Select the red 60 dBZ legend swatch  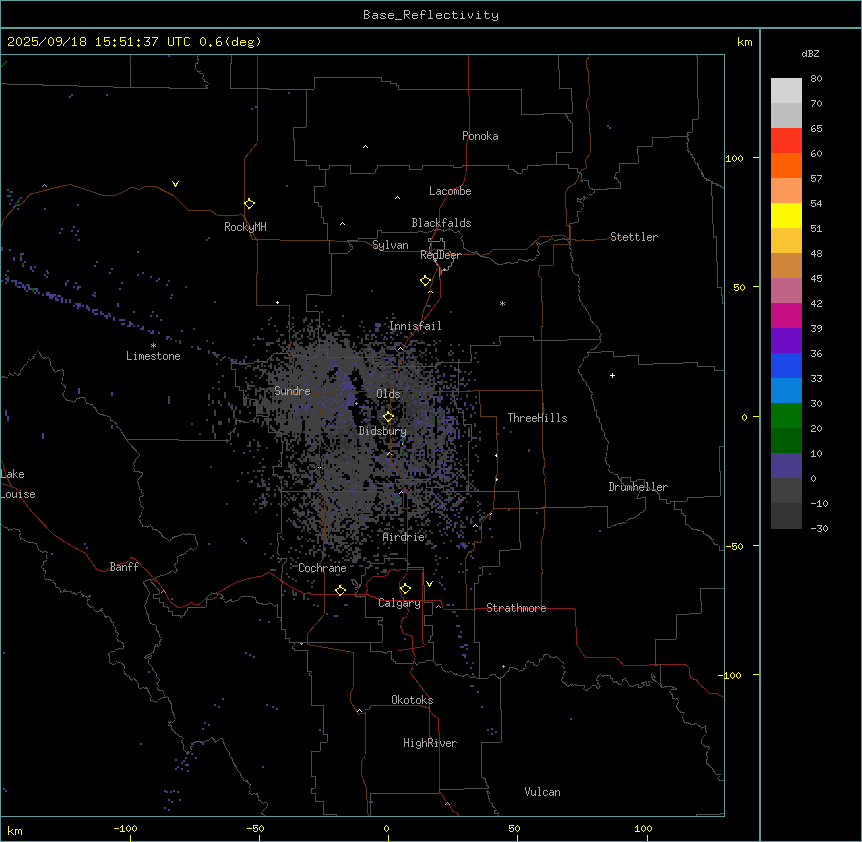(x=786, y=140)
